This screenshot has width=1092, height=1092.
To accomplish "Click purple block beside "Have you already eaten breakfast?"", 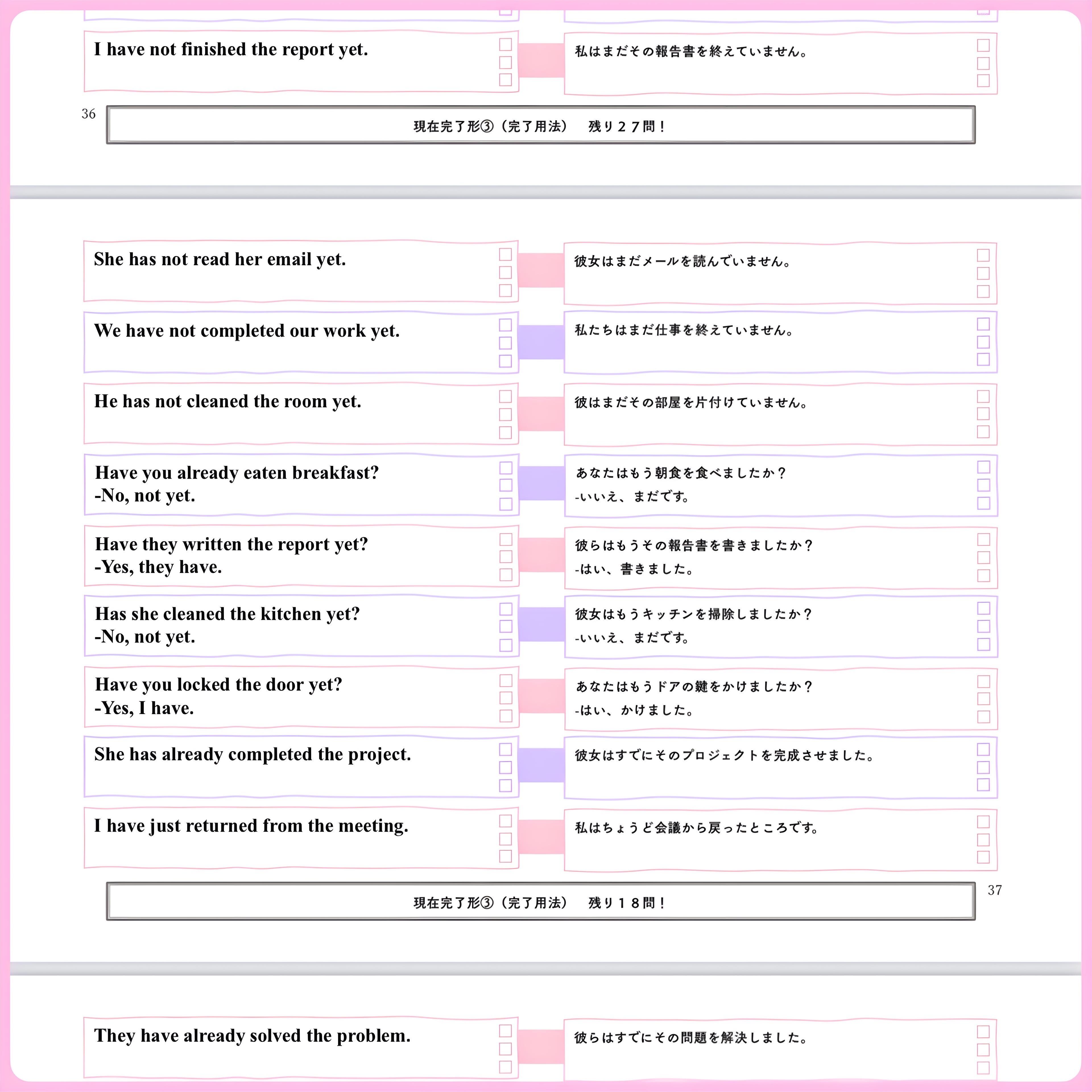I will pyautogui.click(x=541, y=483).
